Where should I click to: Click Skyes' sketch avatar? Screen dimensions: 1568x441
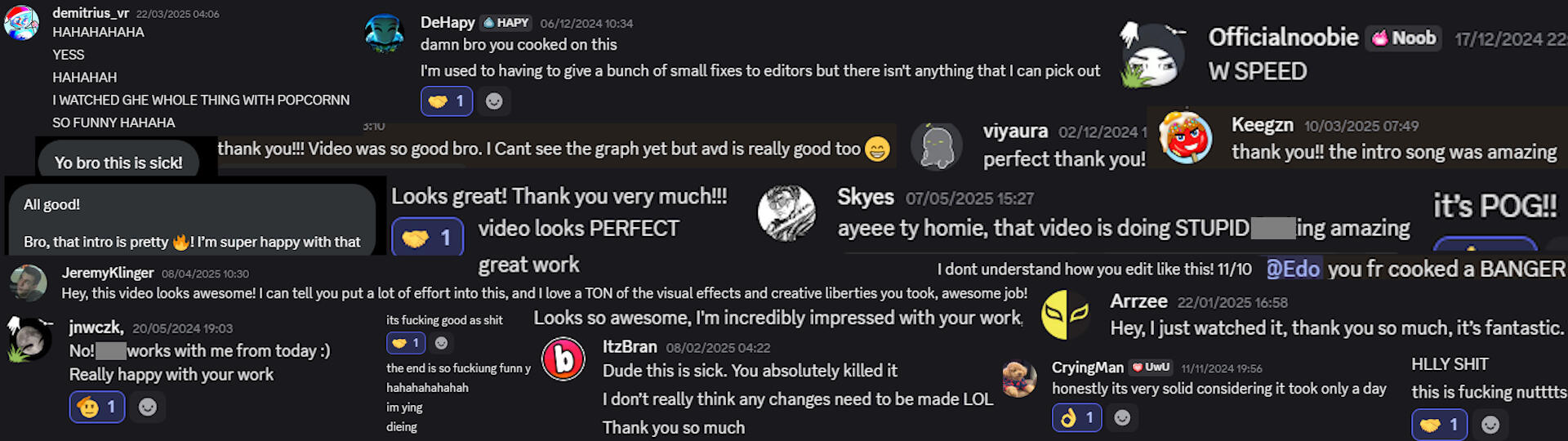(786, 213)
